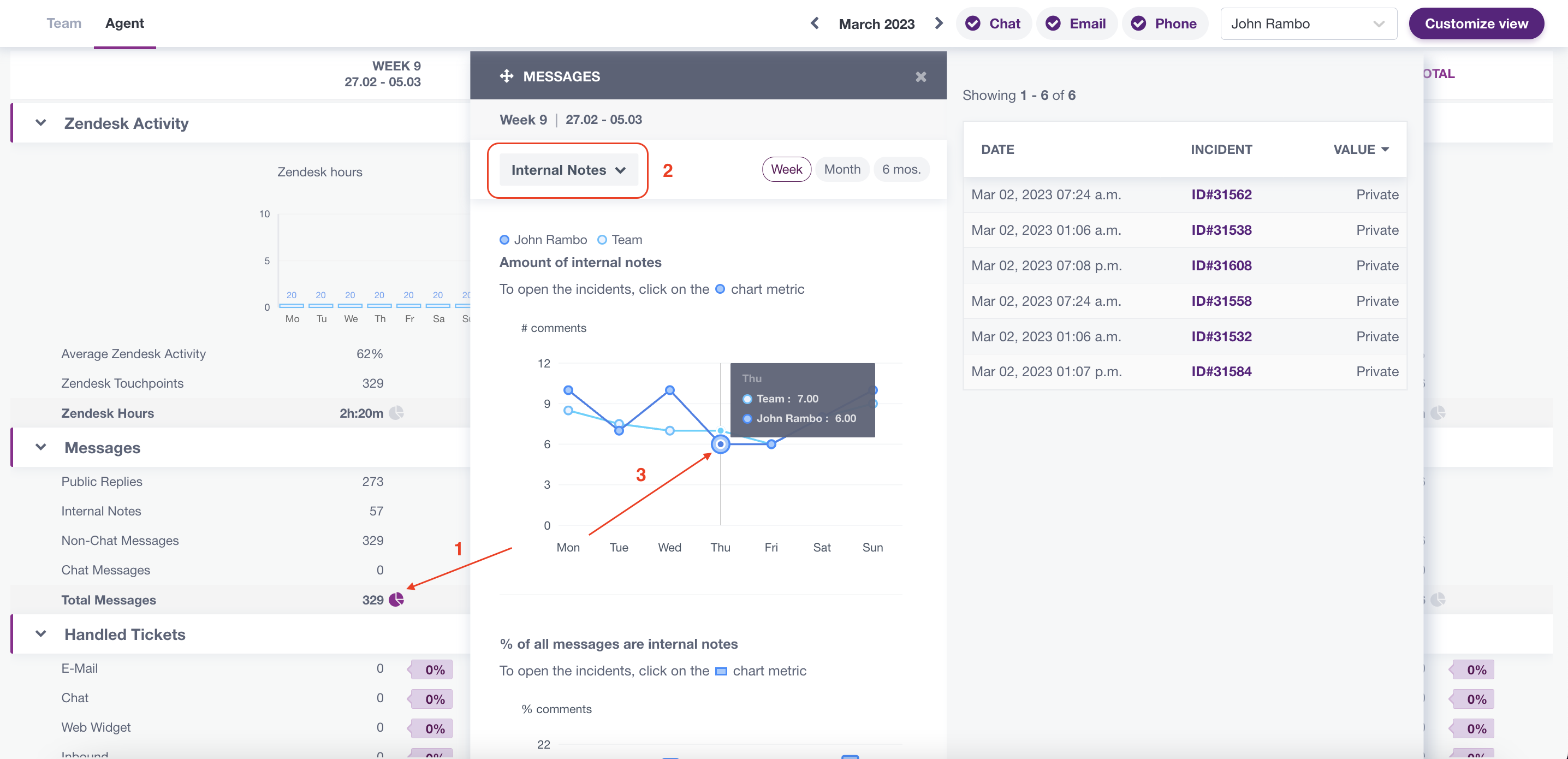Viewport: 1568px width, 759px height.
Task: Click the Friday John Rambo data point
Action: coord(771,444)
